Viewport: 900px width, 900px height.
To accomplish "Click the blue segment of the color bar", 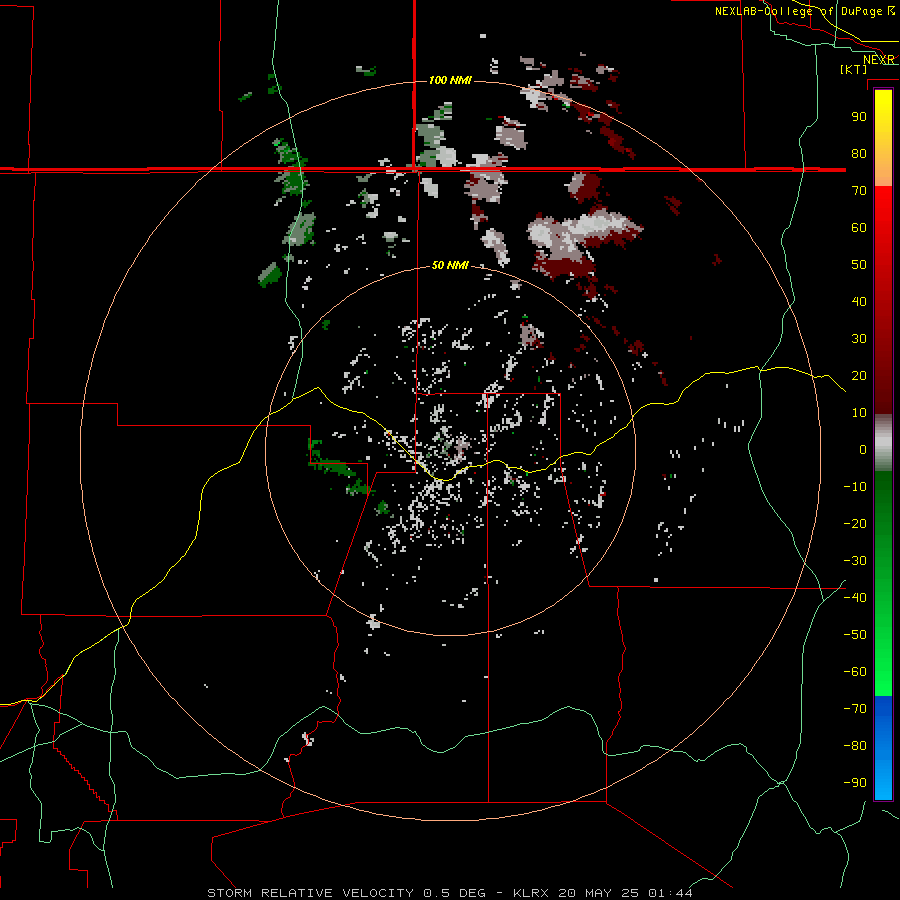I will (883, 748).
